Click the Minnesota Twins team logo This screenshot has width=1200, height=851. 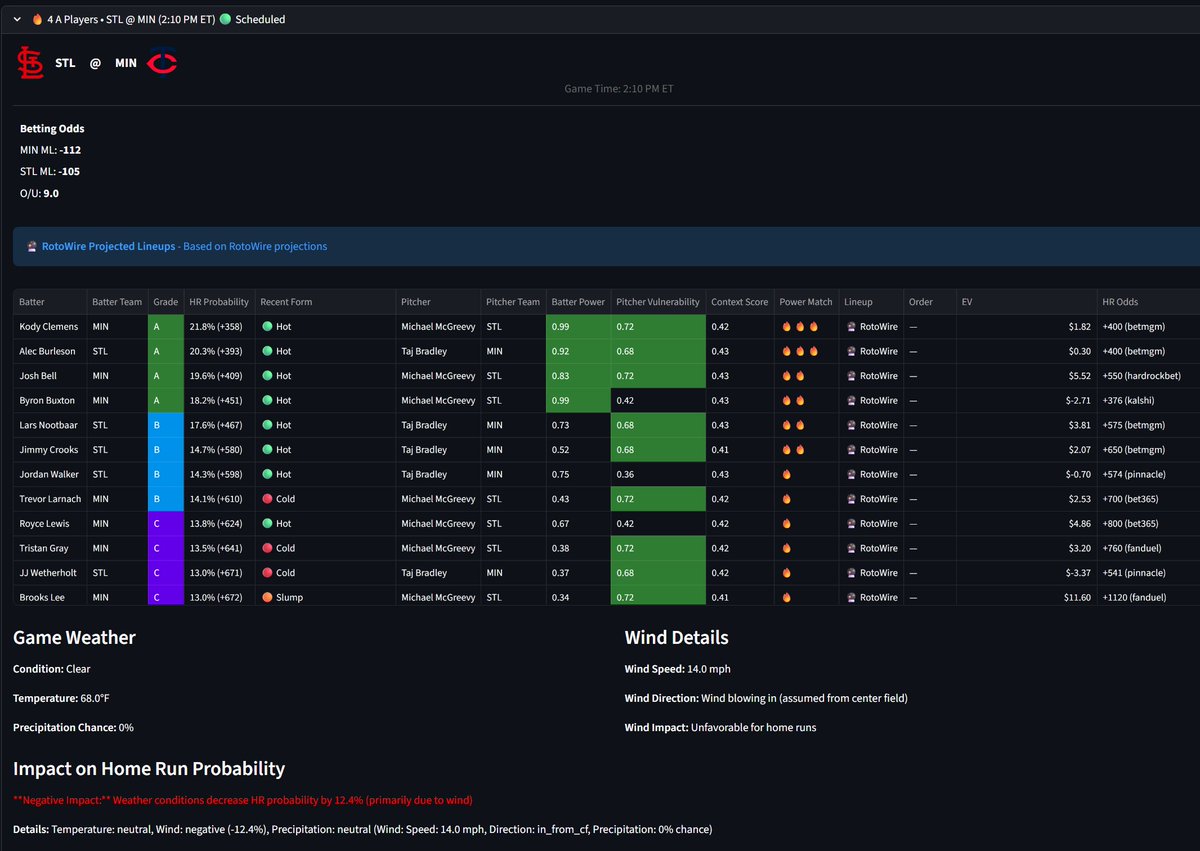pos(162,63)
